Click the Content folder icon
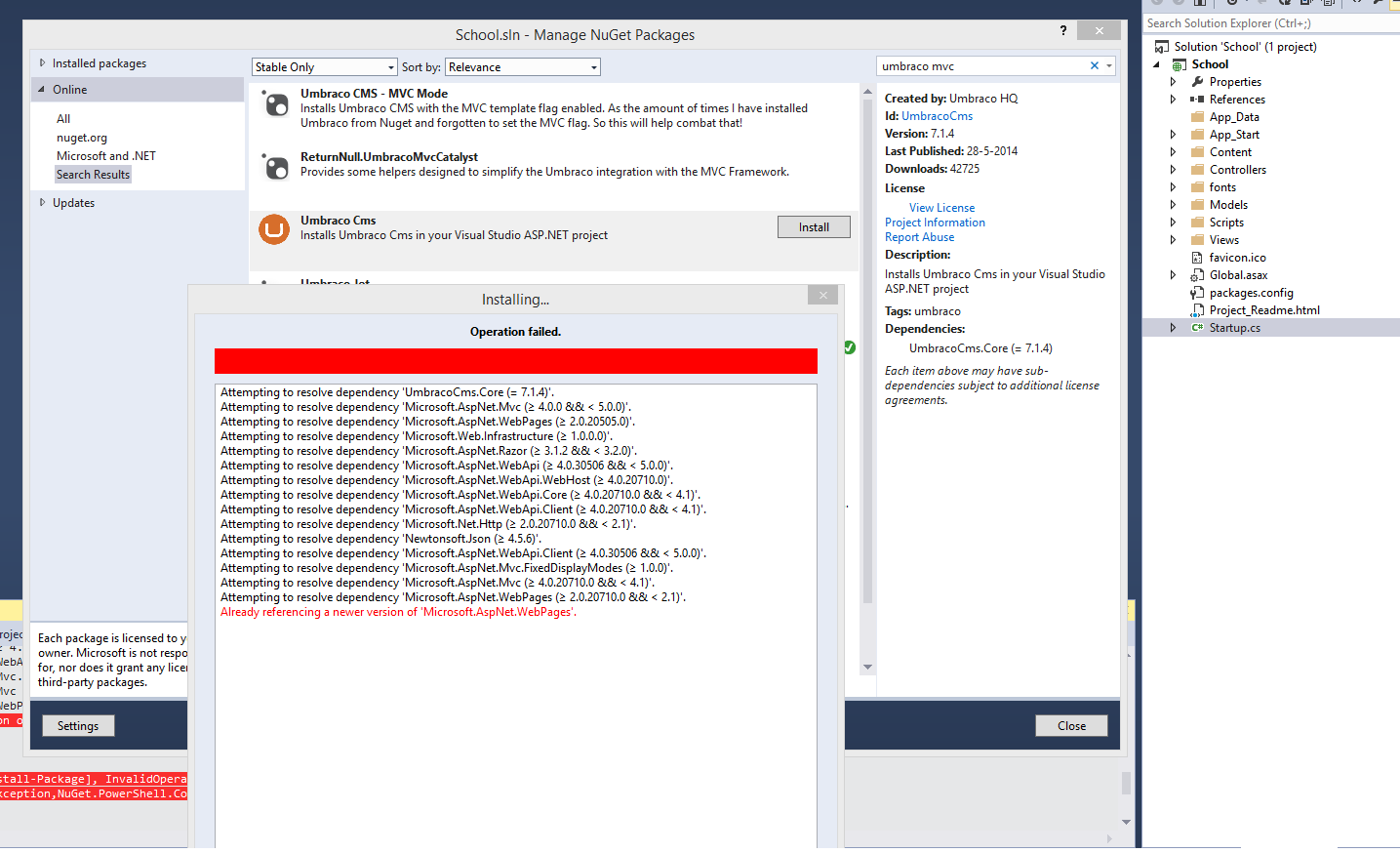 point(1197,152)
